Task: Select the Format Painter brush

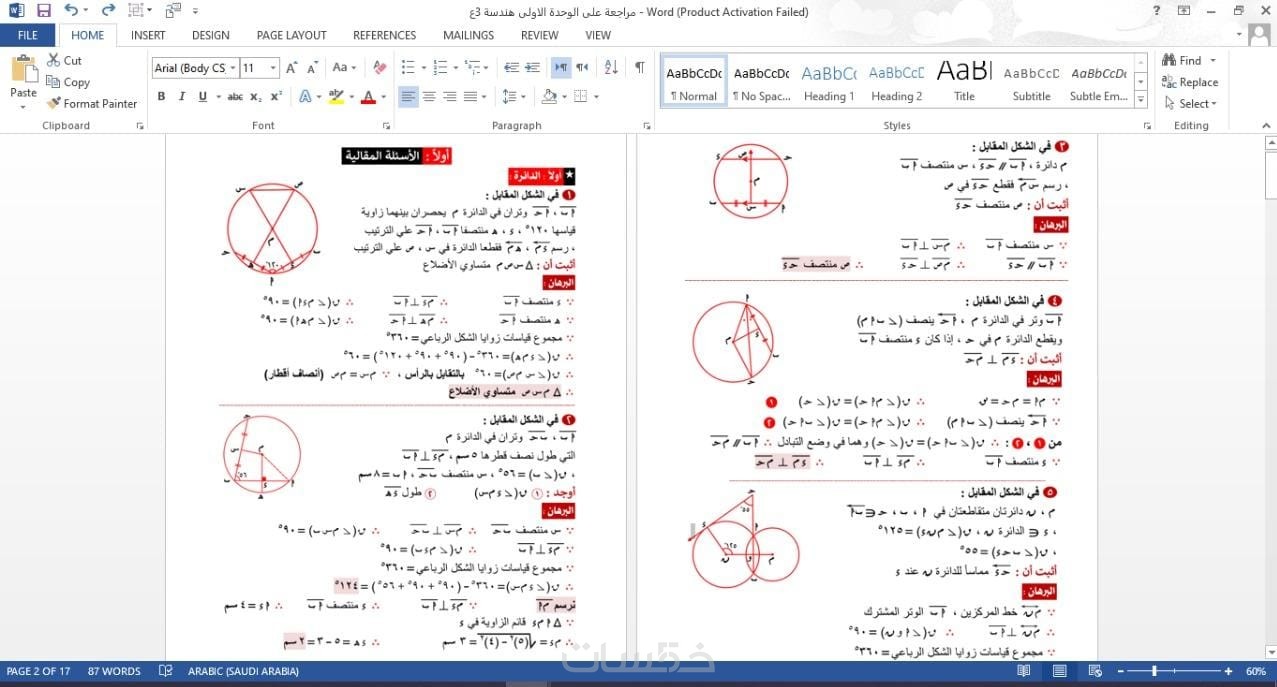Action: (x=53, y=103)
